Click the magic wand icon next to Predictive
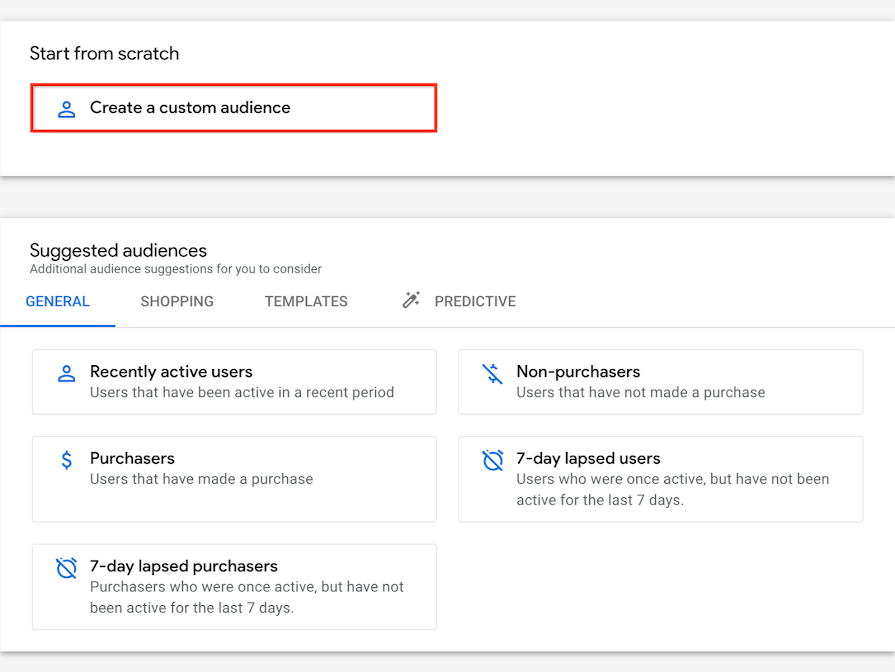This screenshot has height=672, width=895. 411,300
